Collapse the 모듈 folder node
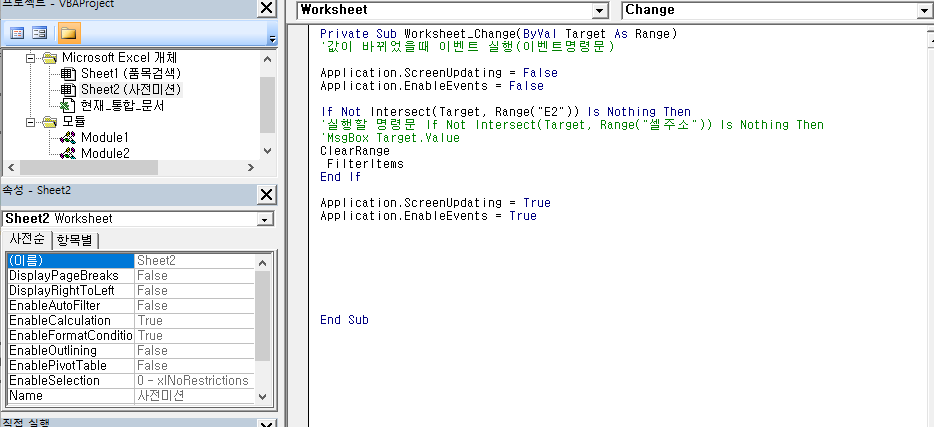Viewport: 934px width, 427px height. tap(32, 122)
